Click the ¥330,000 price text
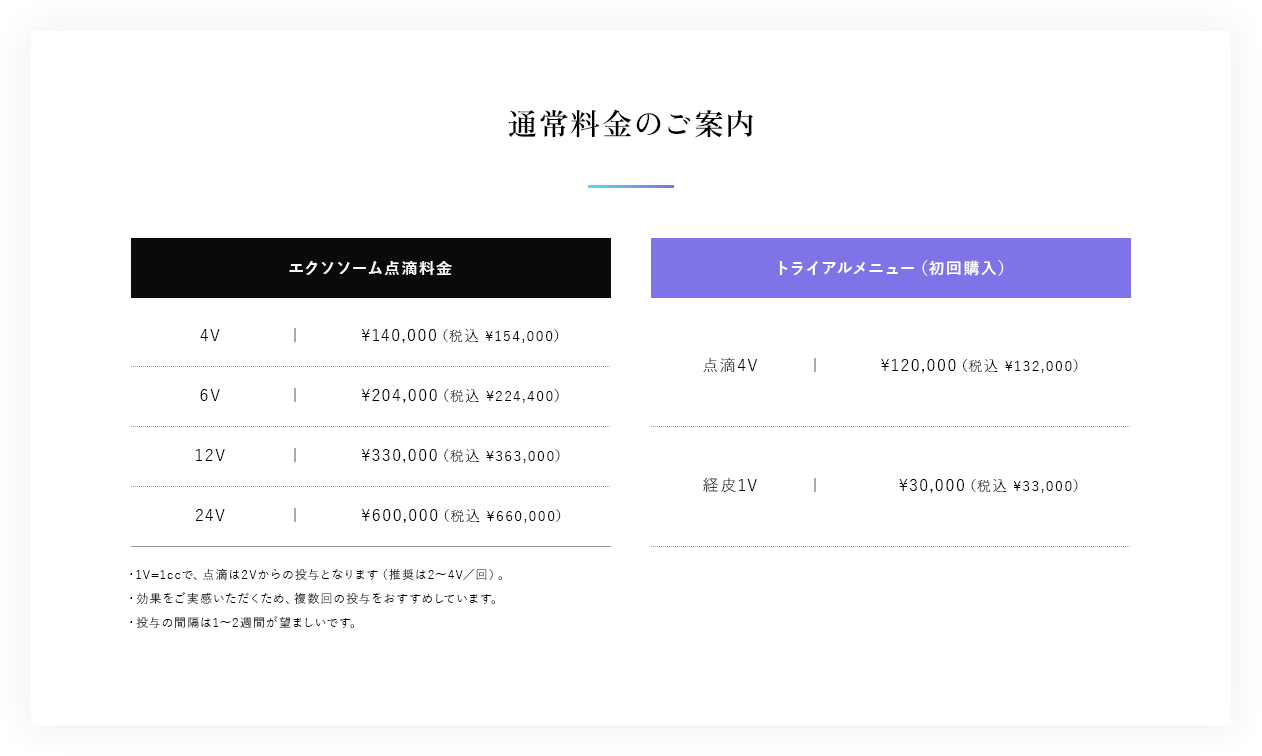Screen dimensions: 1262x756 [x=400, y=456]
